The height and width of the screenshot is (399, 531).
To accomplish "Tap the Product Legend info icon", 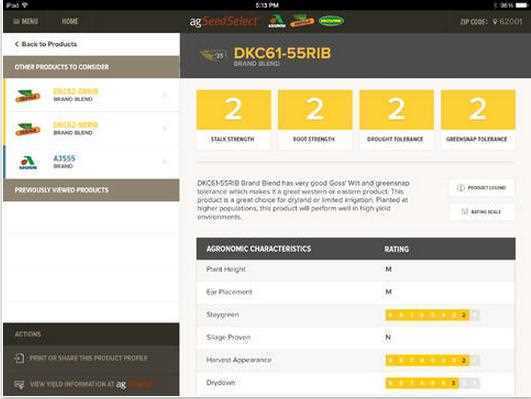I will (x=460, y=188).
